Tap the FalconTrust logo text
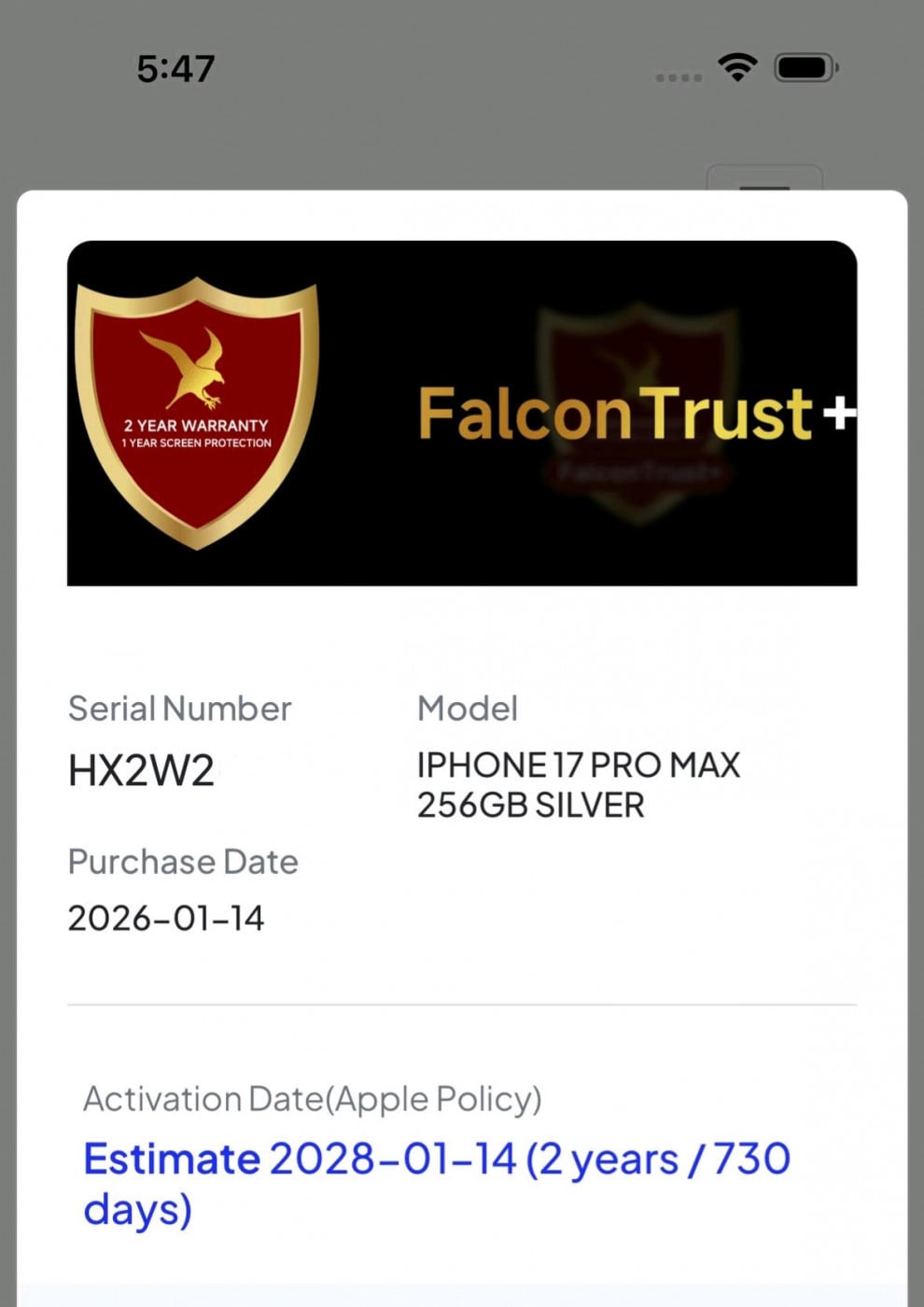The image size is (924, 1307). (x=614, y=414)
